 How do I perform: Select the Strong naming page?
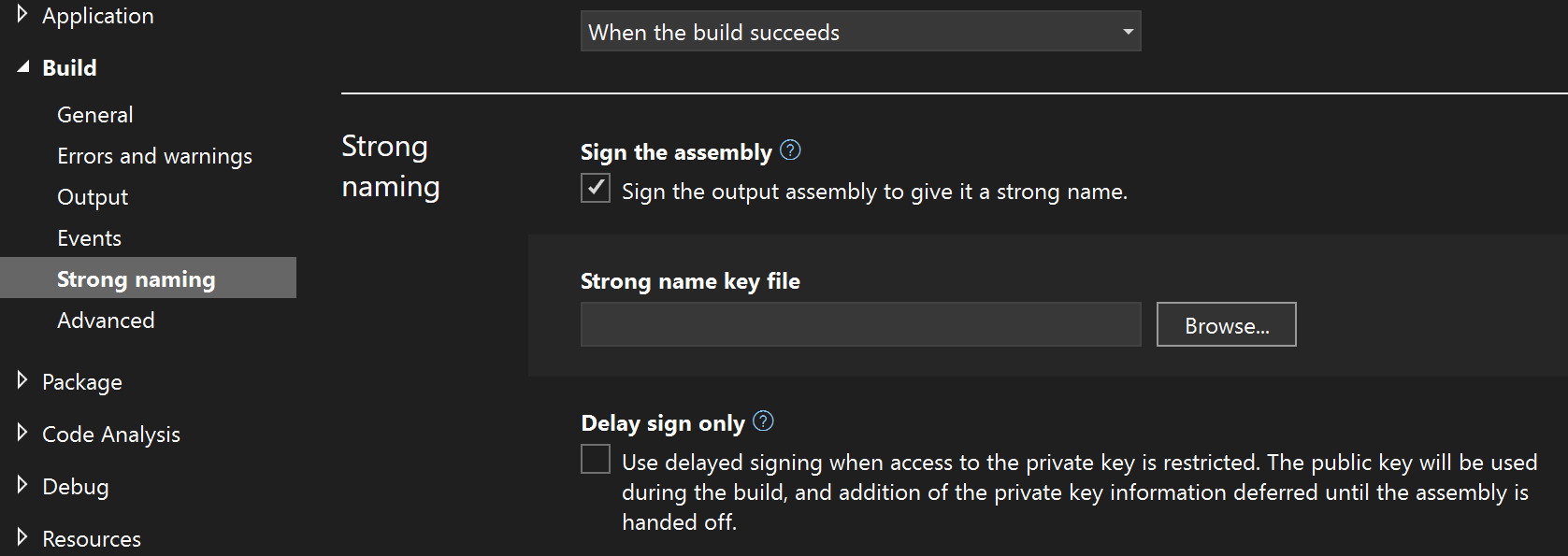point(136,278)
